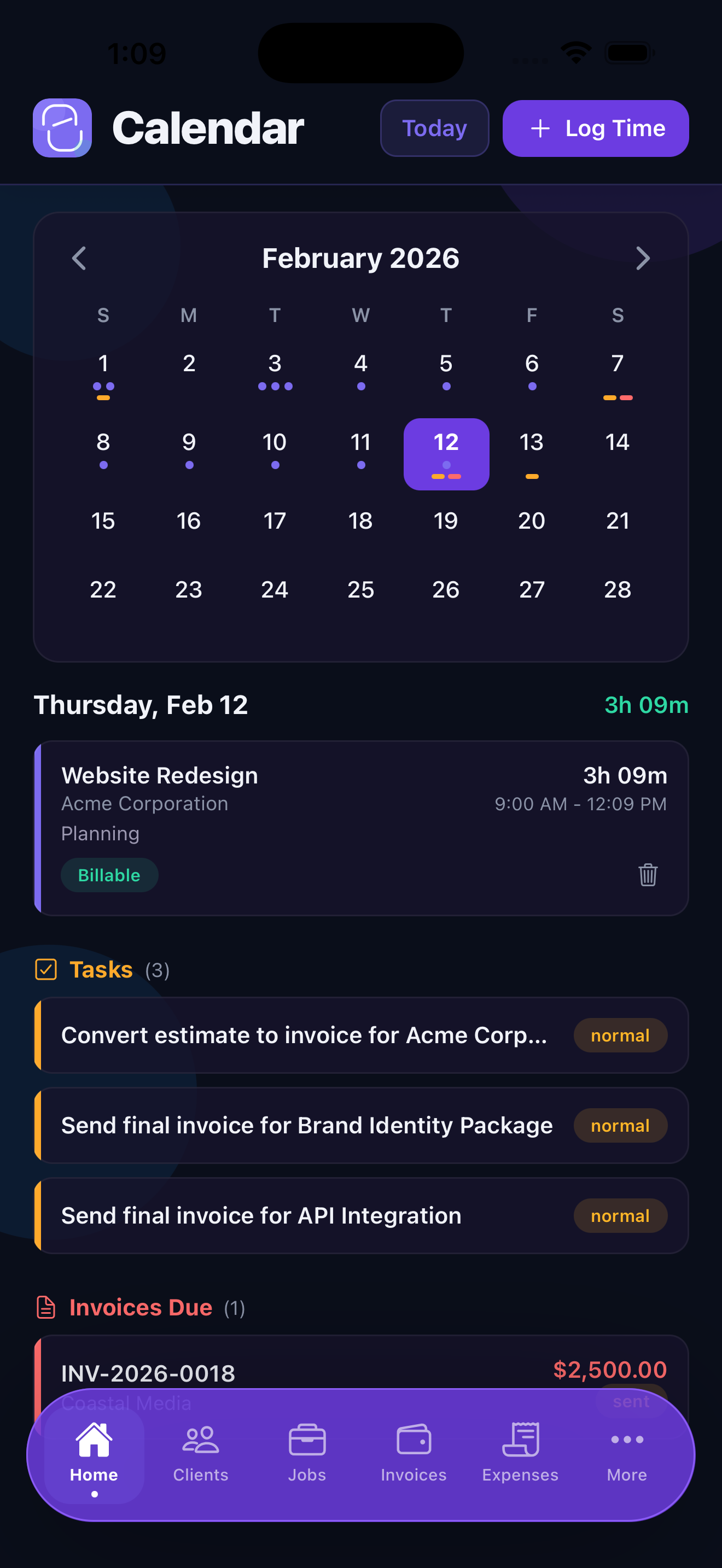Viewport: 722px width, 1568px height.
Task: Advance to March 2026
Action: pyautogui.click(x=643, y=258)
